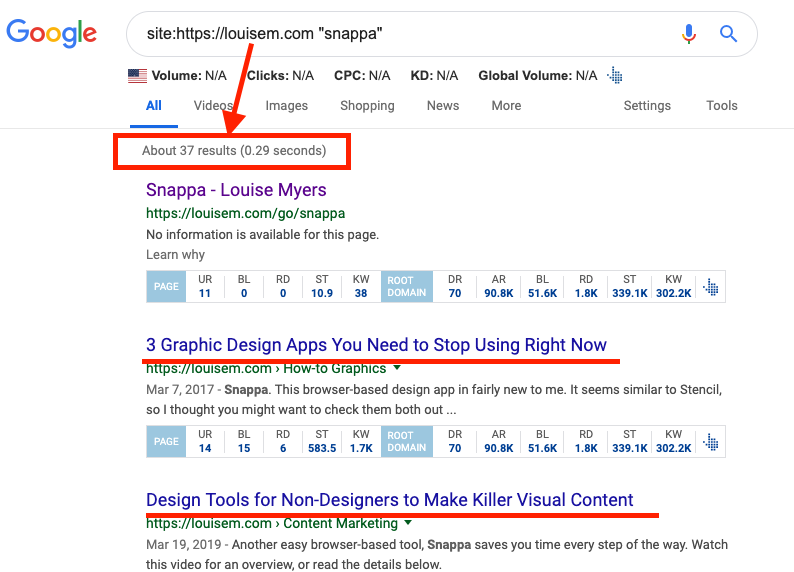The image size is (794, 572).
Task: Click PAGE label in Snappa metrics bar
Action: coord(166,287)
